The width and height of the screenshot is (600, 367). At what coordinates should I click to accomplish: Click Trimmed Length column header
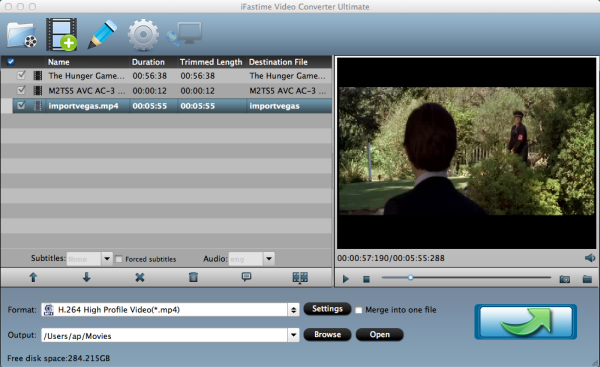pyautogui.click(x=211, y=62)
